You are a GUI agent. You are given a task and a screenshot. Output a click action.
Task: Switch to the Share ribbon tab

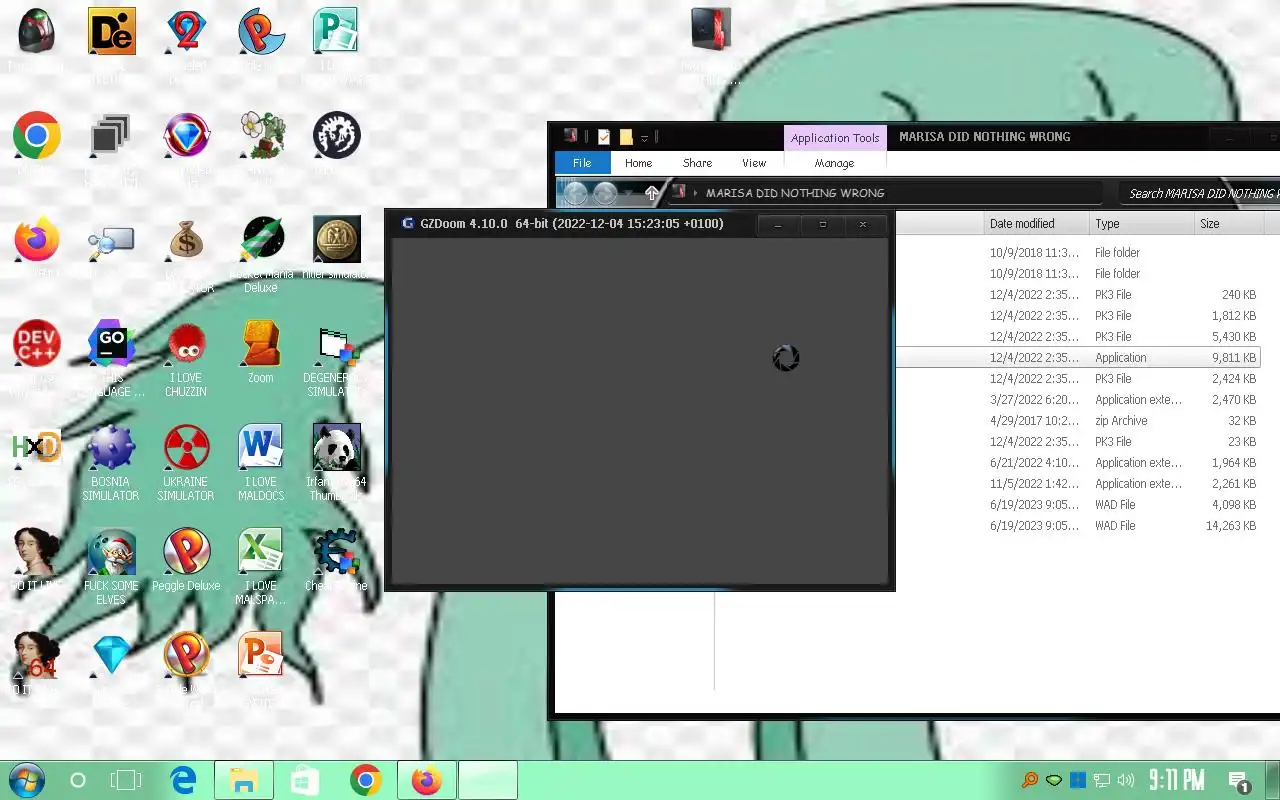697,163
